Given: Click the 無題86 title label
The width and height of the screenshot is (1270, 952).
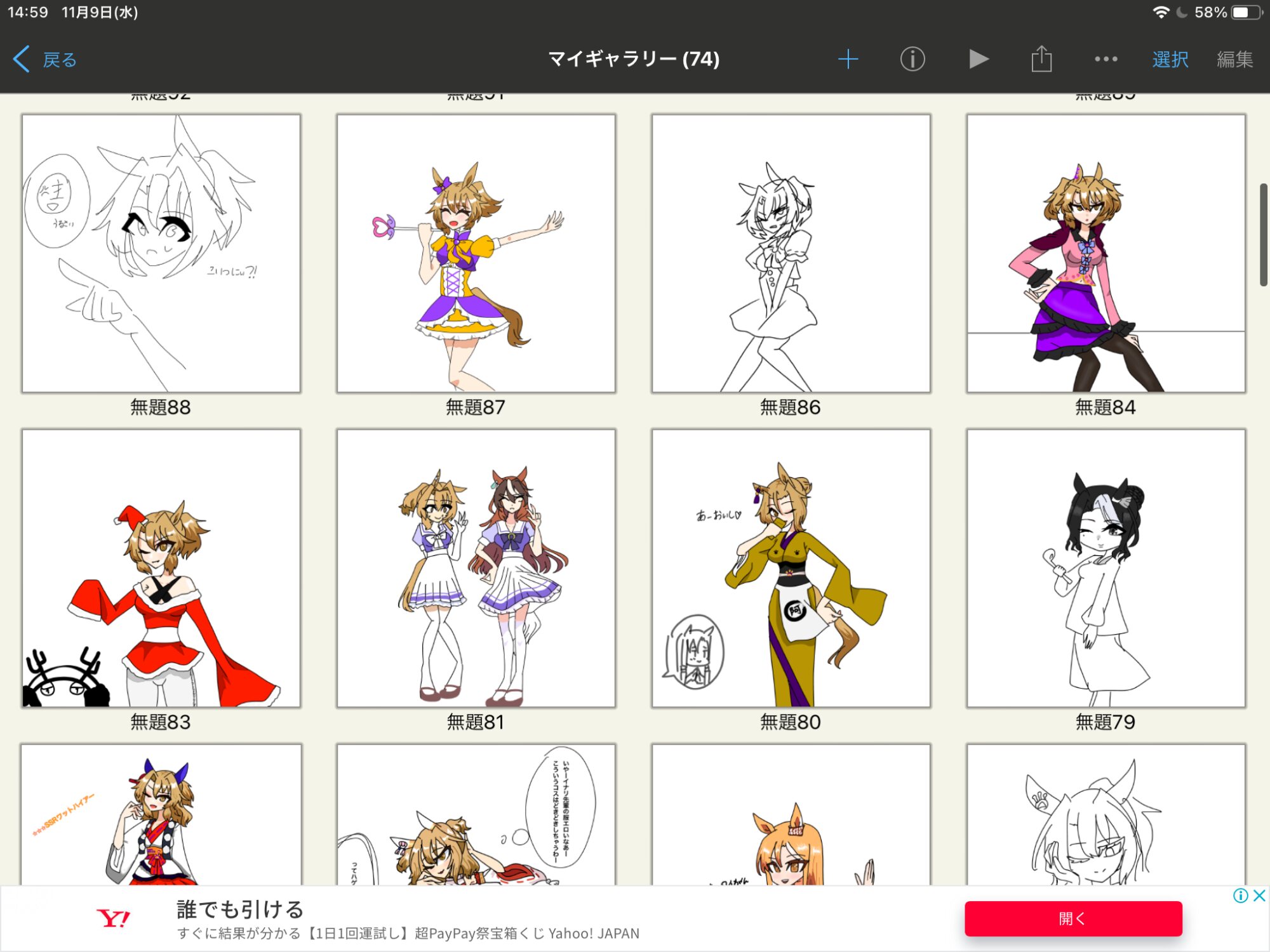Looking at the screenshot, I should (791, 407).
